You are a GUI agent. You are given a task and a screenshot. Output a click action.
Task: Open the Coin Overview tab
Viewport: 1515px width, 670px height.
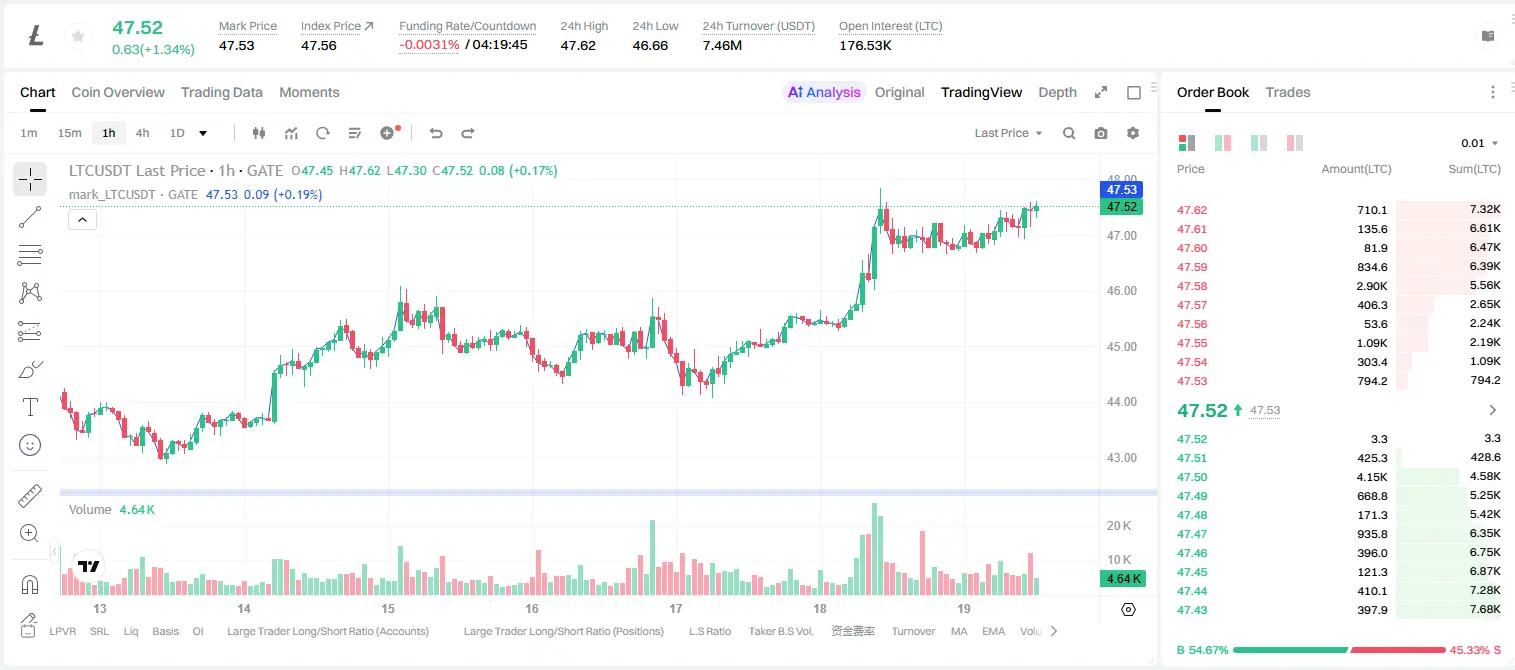tap(118, 92)
